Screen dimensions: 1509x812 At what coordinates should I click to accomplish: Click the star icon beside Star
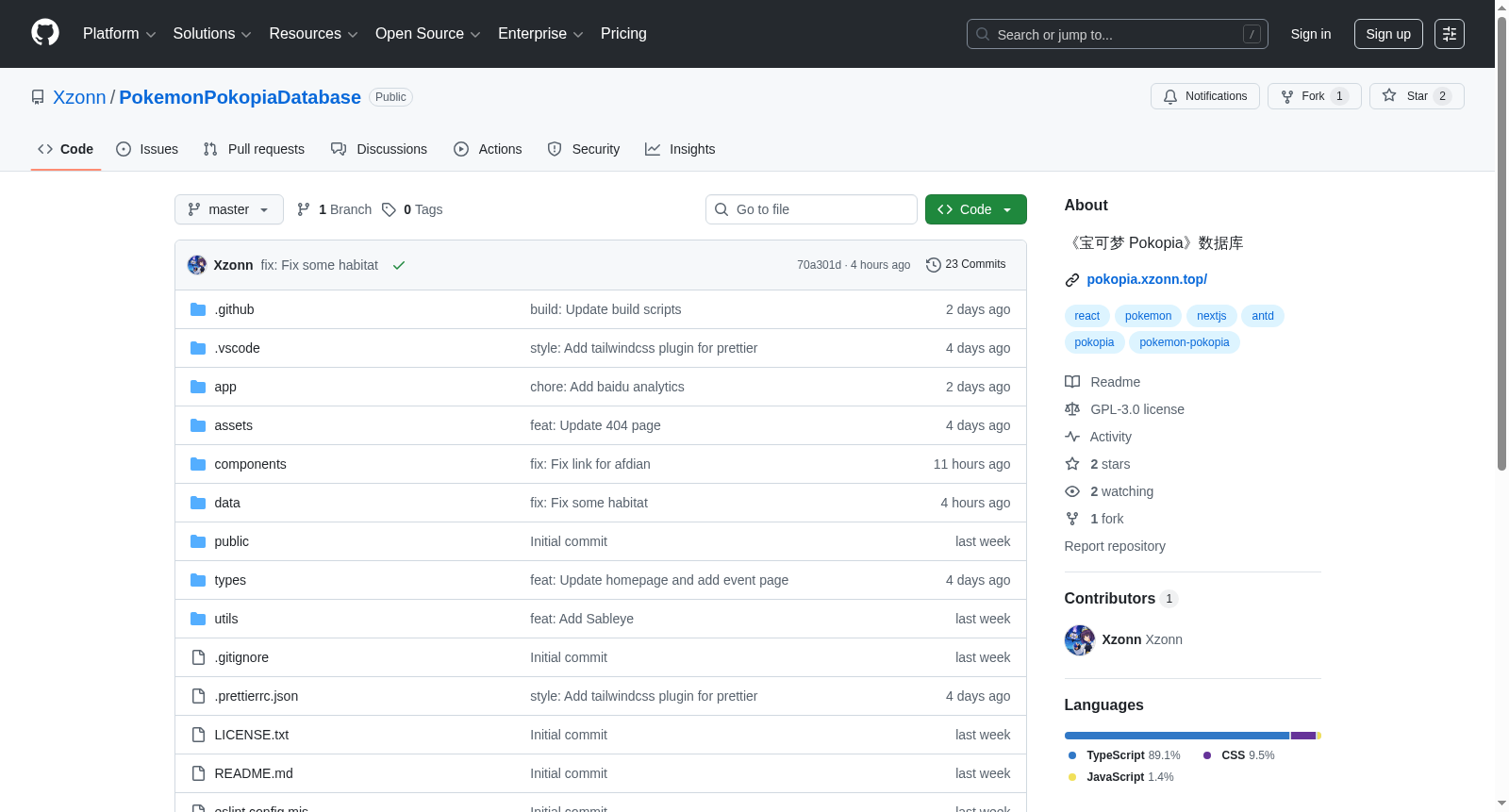coord(1389,95)
